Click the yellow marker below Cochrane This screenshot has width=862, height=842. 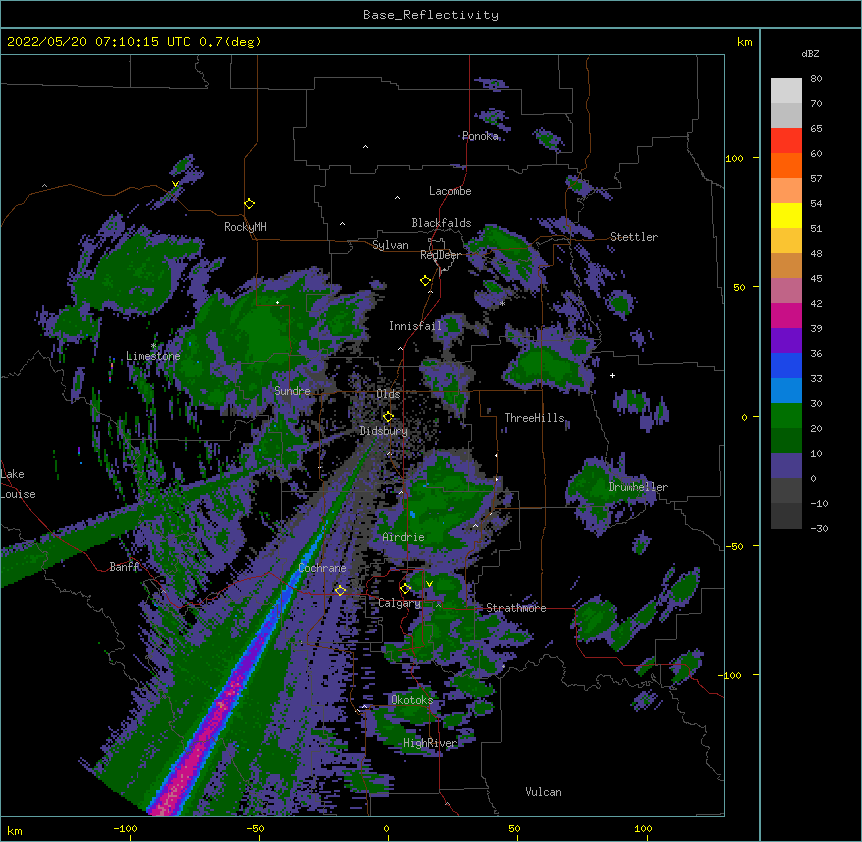coord(340,590)
